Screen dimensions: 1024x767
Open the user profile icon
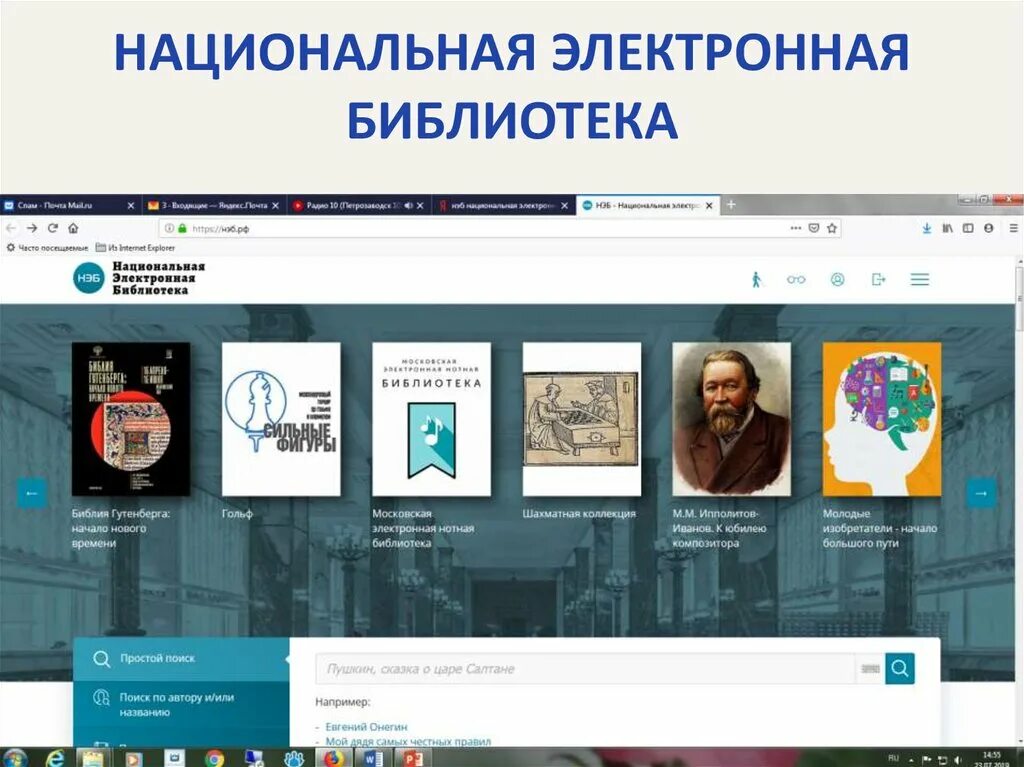[837, 280]
